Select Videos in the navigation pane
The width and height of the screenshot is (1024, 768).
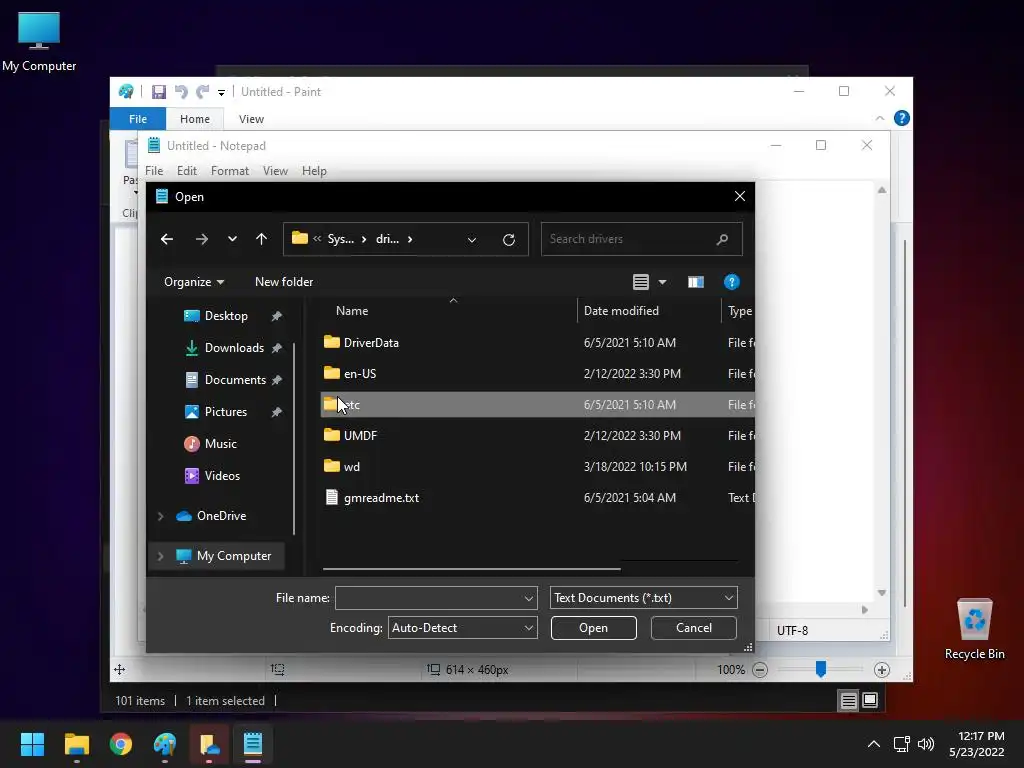(x=222, y=476)
